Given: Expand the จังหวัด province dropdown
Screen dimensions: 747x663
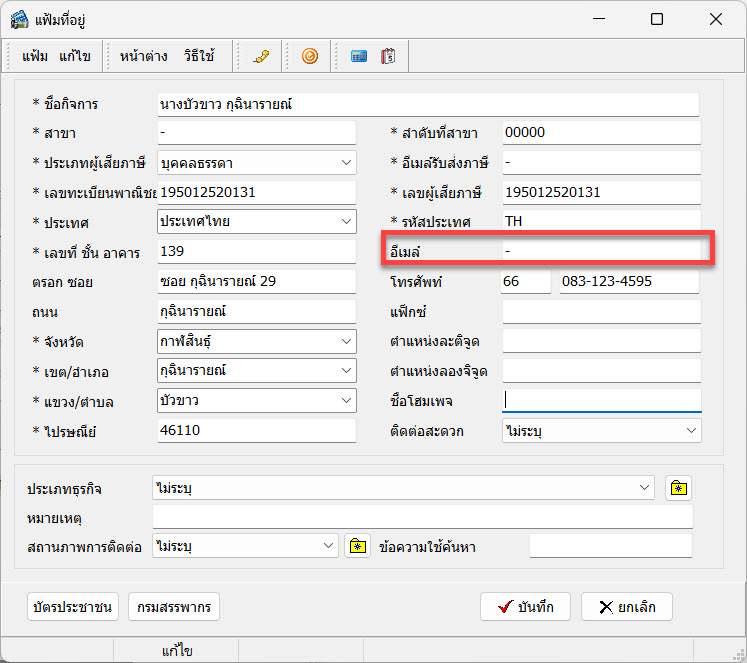Looking at the screenshot, I should (345, 342).
